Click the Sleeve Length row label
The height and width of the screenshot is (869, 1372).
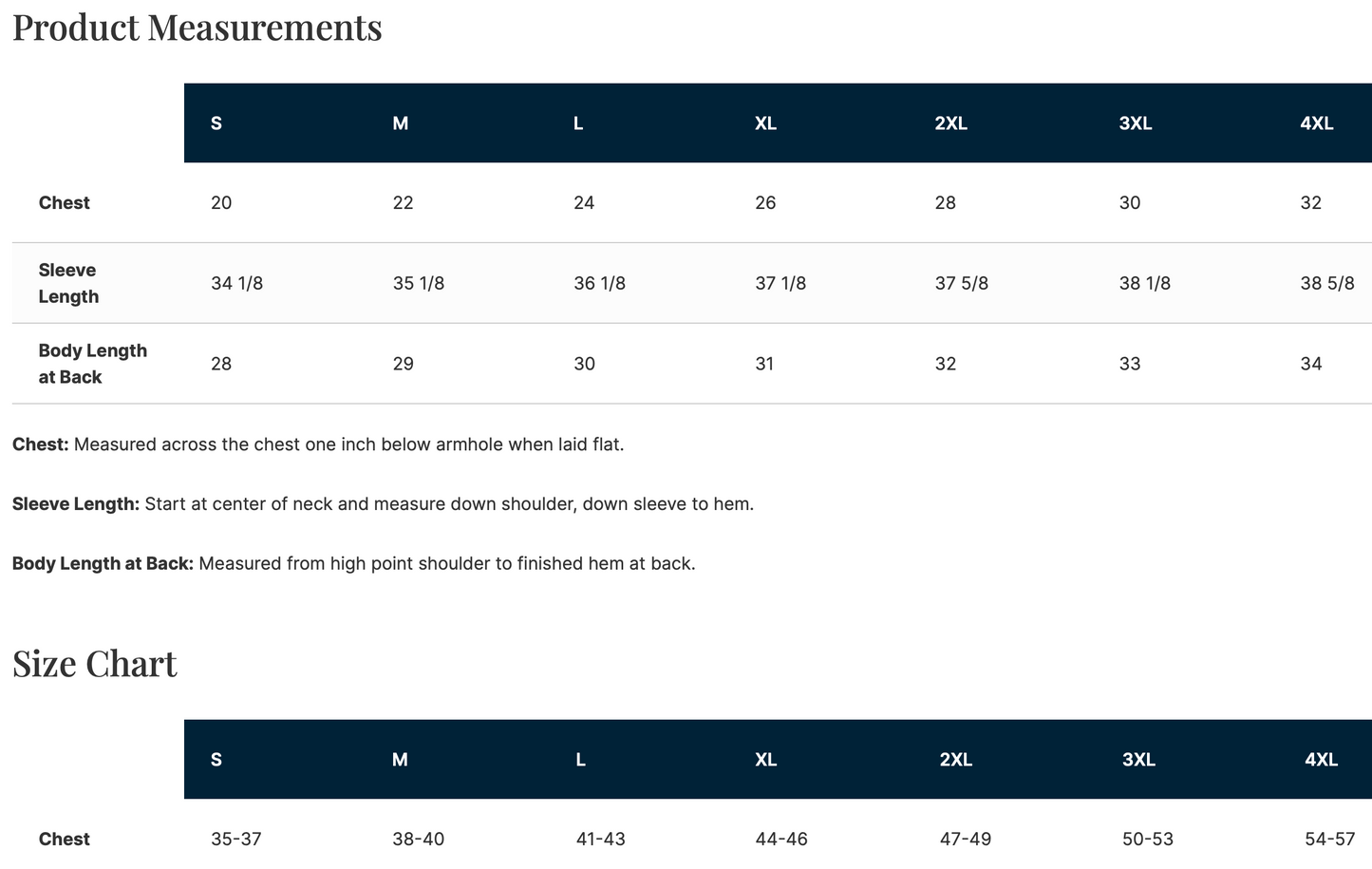point(67,283)
